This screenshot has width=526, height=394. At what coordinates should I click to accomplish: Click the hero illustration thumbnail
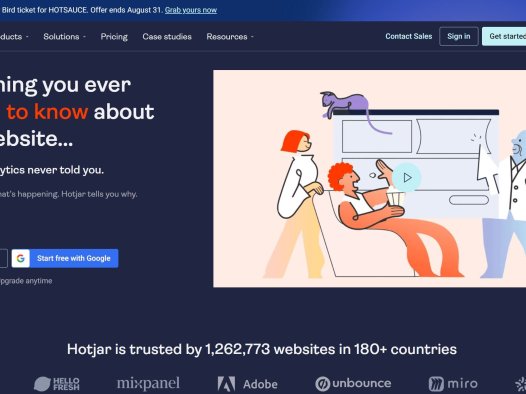click(369, 178)
